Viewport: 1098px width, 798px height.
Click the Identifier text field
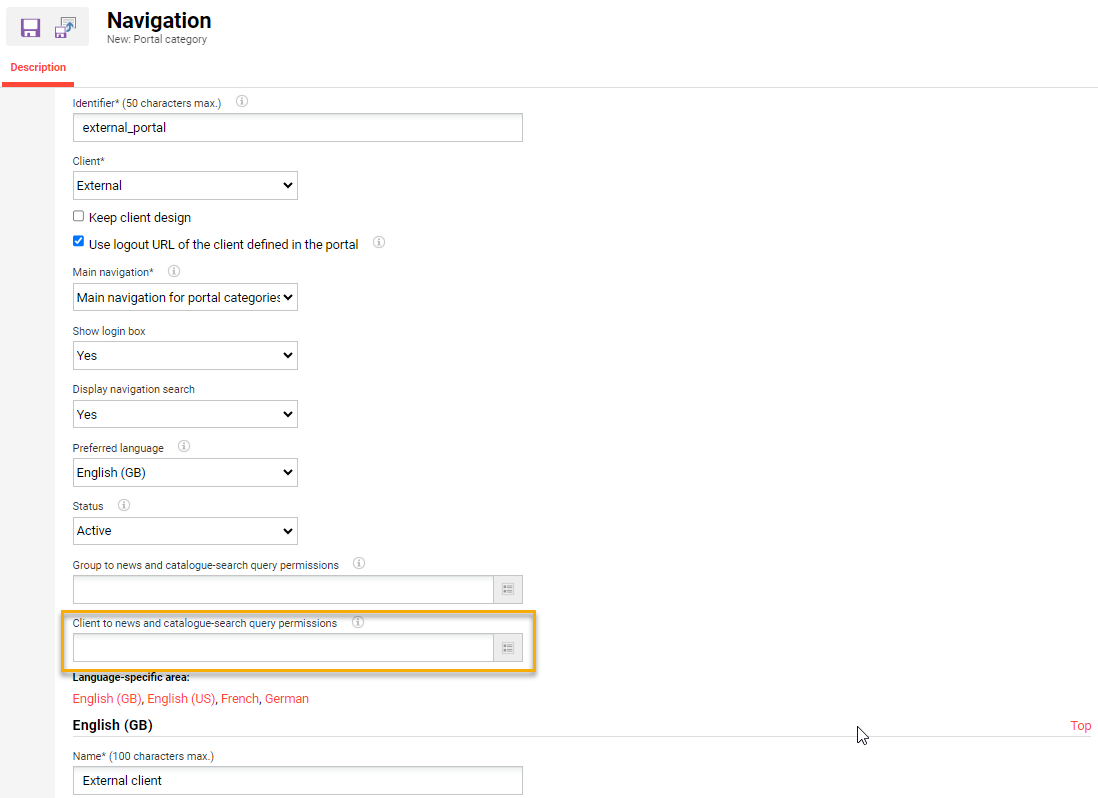297,127
